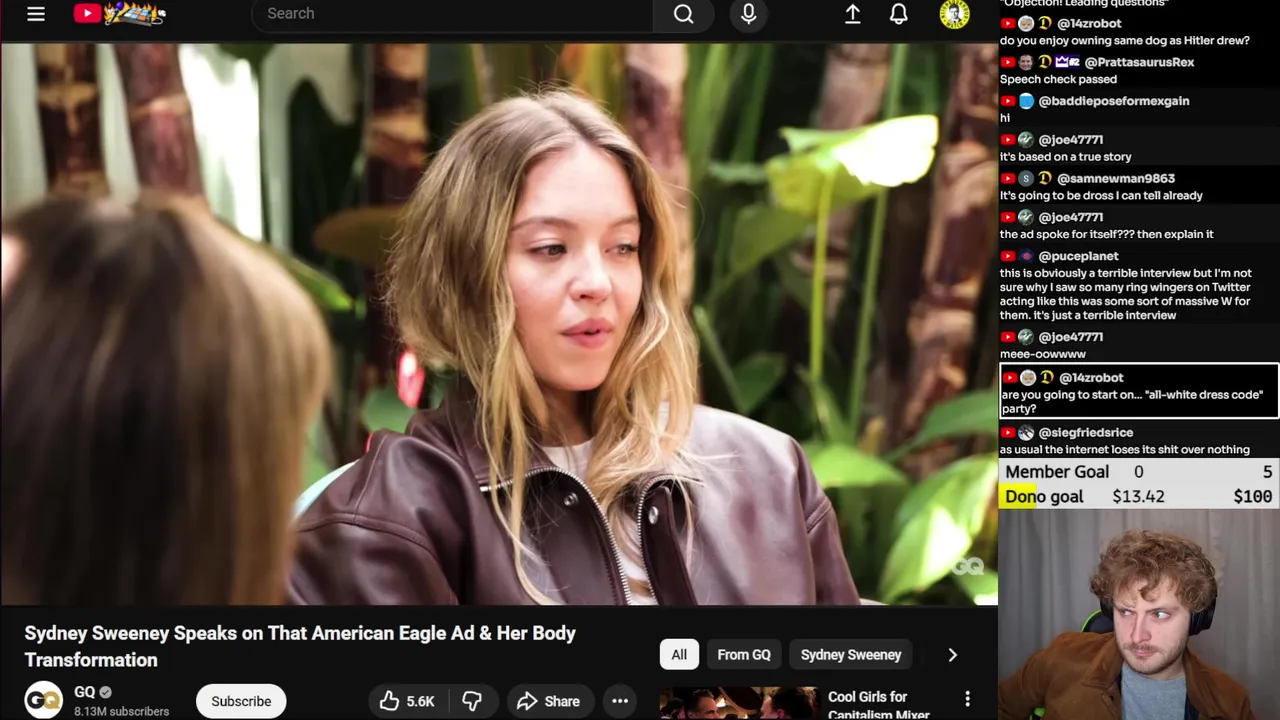Click chat user @siegfriedsrice
The height and width of the screenshot is (720, 1280).
coord(1085,432)
